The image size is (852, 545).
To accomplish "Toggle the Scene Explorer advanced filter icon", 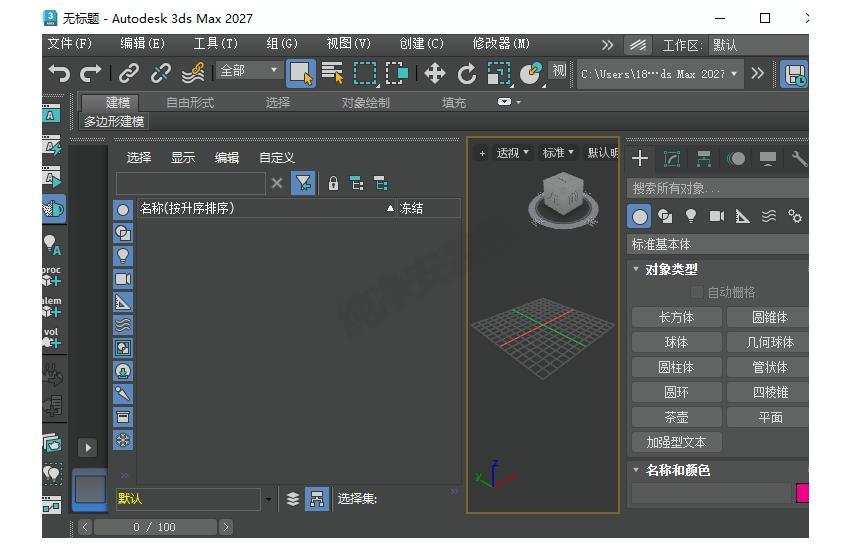I will click(303, 183).
